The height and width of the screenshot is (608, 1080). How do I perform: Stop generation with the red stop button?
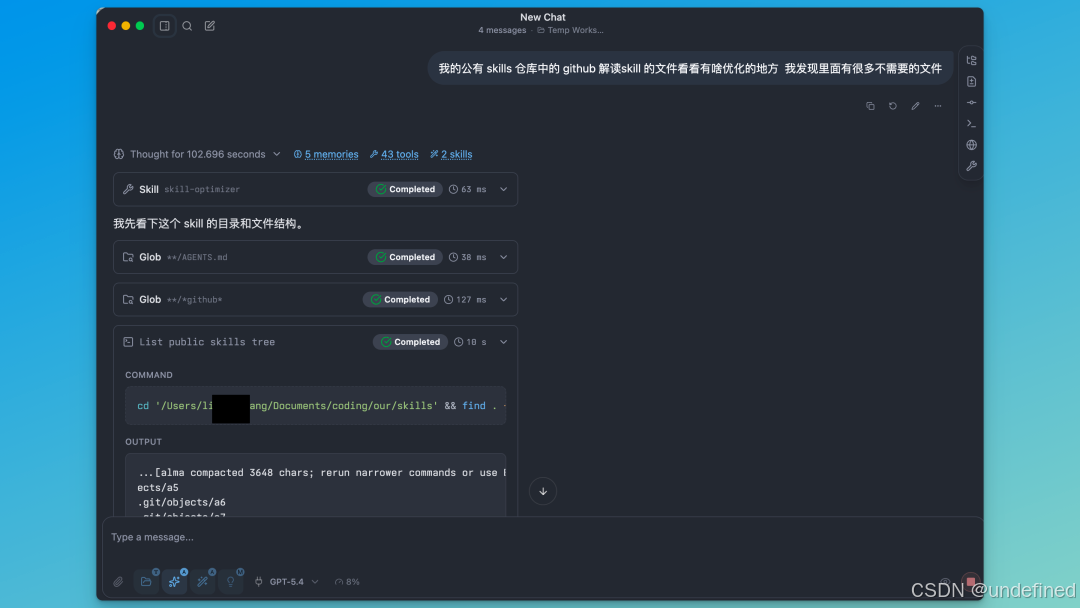[x=970, y=582]
